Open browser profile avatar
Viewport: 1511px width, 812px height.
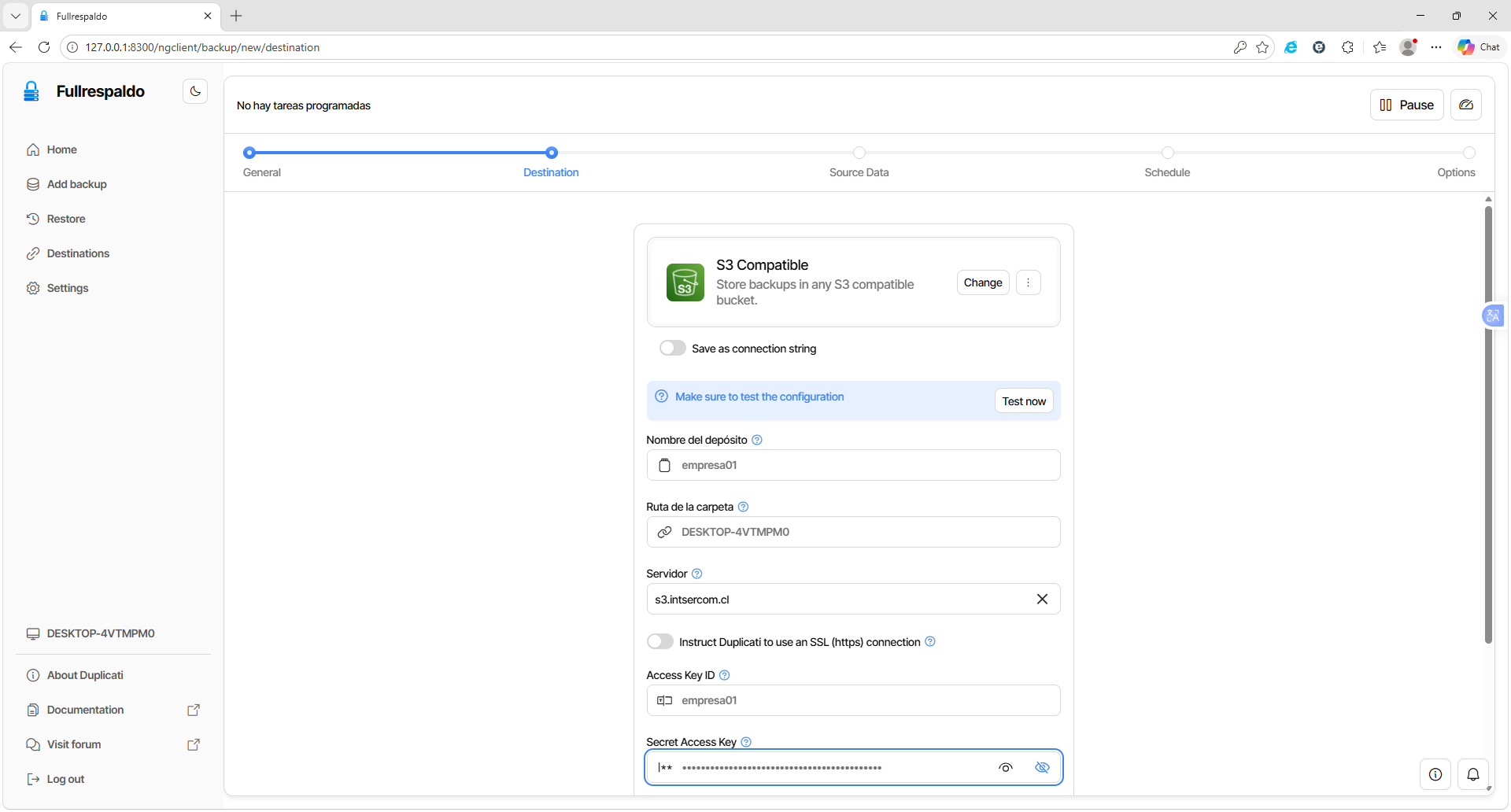click(1409, 47)
